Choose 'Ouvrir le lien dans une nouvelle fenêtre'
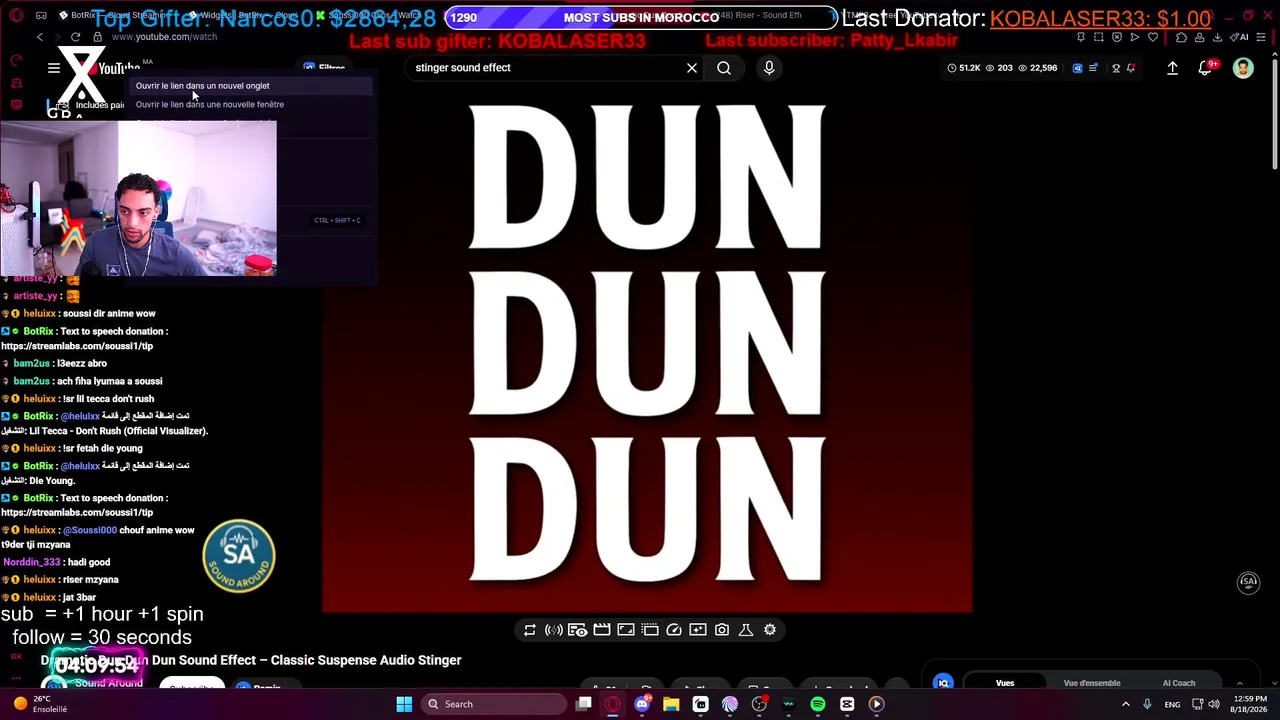 (x=210, y=104)
